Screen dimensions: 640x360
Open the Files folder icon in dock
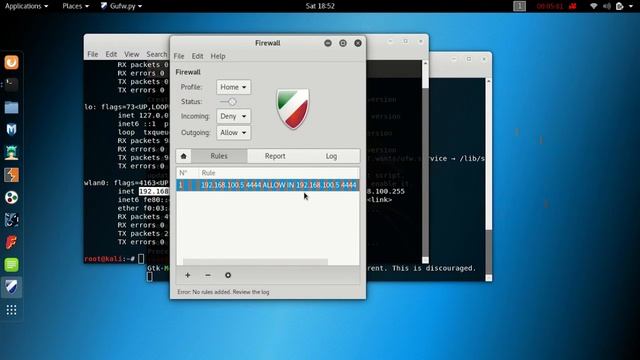point(11,107)
